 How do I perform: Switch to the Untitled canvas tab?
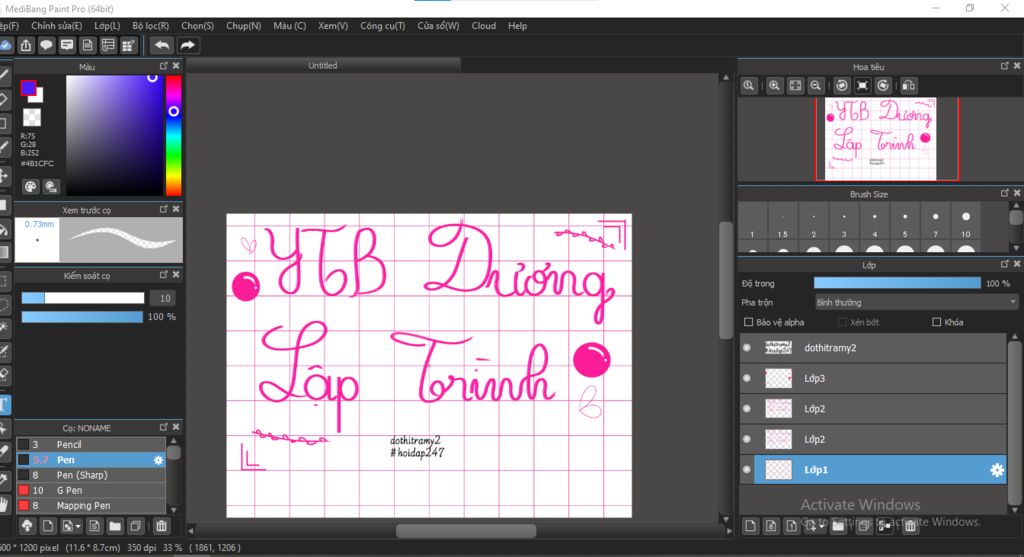tap(323, 65)
